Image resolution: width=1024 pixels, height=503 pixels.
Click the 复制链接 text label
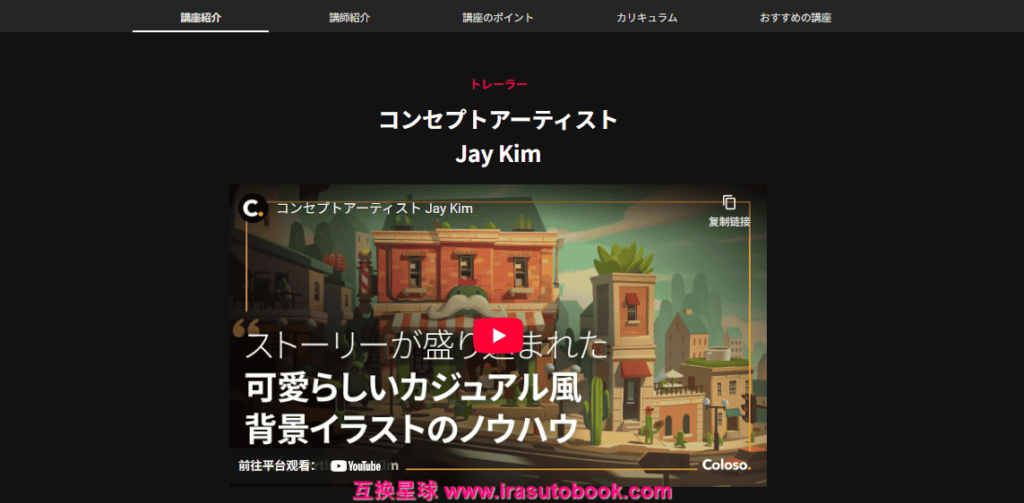tap(729, 222)
